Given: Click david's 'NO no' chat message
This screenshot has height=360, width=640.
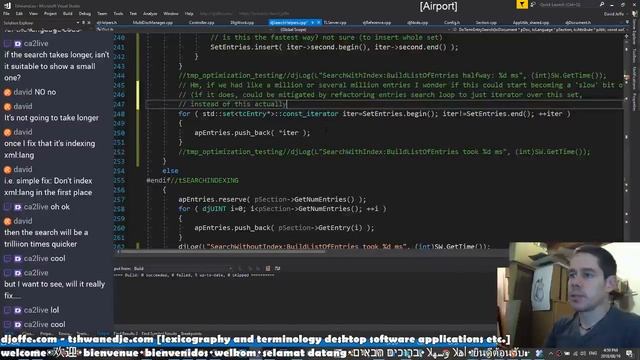Looking at the screenshot, I should coord(45,92).
